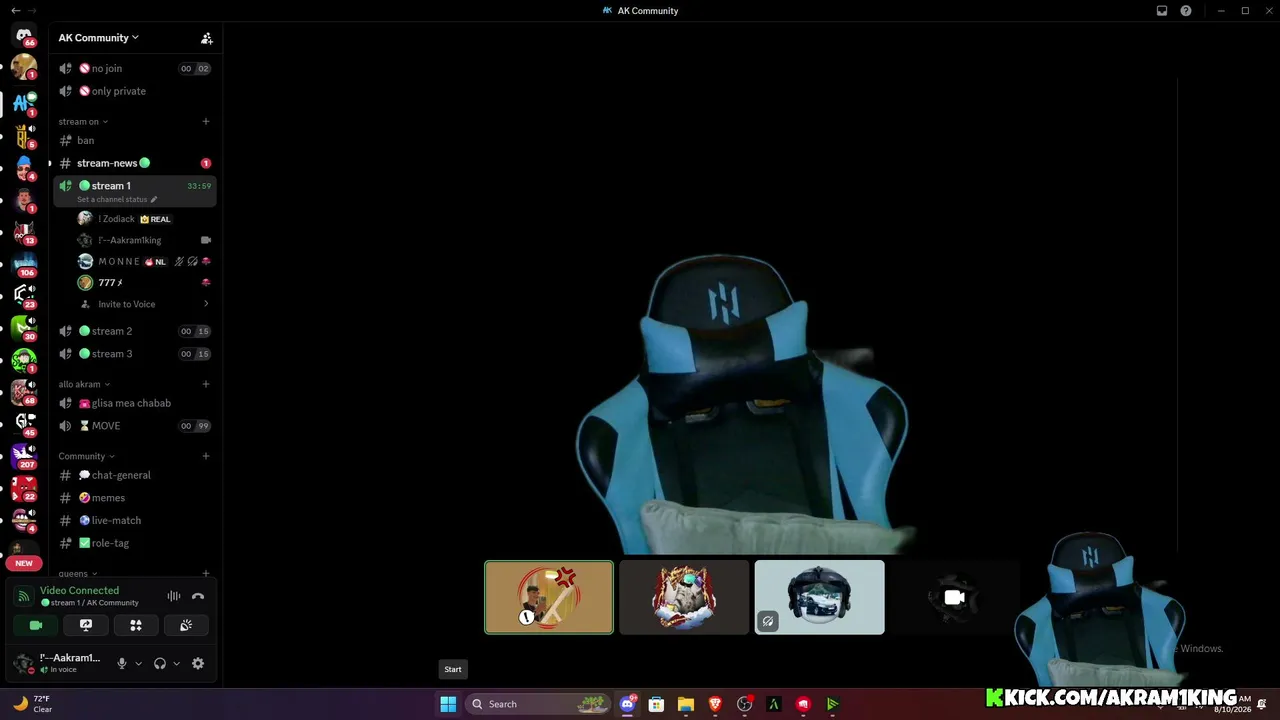This screenshot has width=1280, height=720.
Task: Open Discord user settings gear
Action: tap(198, 663)
